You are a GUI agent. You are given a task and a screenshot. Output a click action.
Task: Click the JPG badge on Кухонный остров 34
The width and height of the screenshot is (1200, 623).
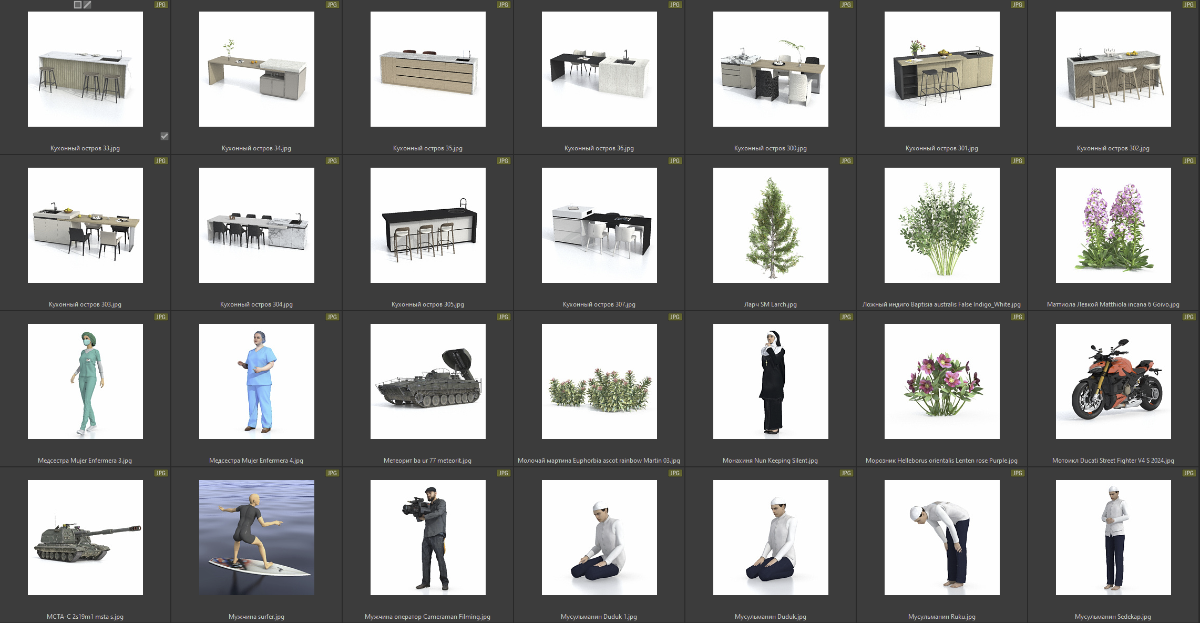pos(332,5)
